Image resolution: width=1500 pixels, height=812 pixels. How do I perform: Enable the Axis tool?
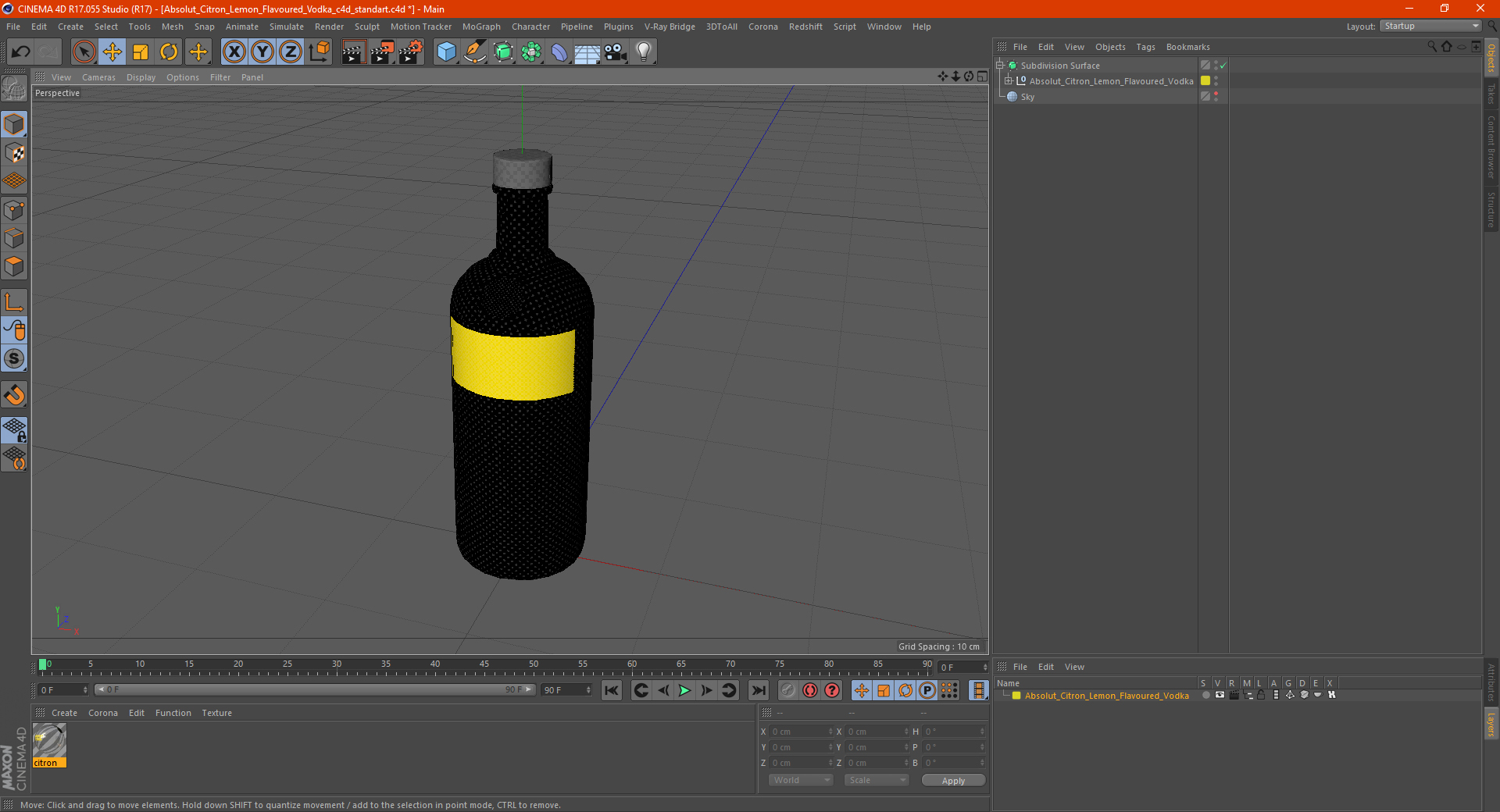(14, 302)
